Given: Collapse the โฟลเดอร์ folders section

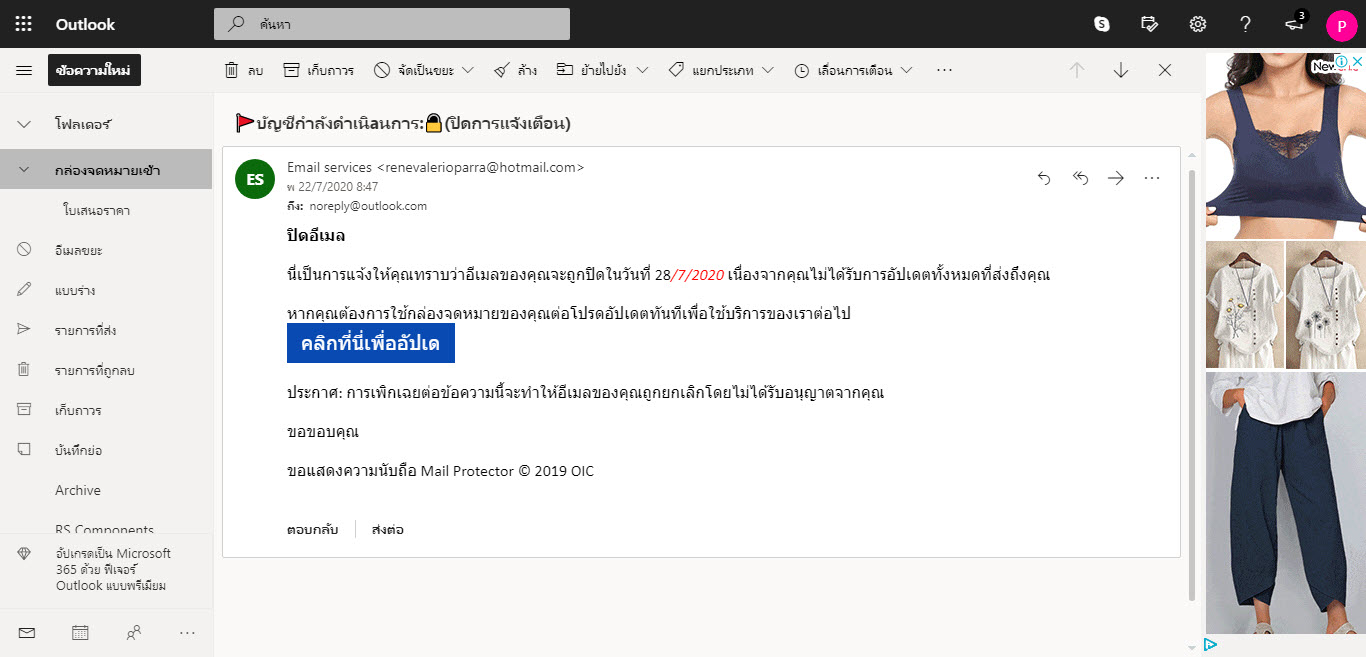Looking at the screenshot, I should 24,125.
